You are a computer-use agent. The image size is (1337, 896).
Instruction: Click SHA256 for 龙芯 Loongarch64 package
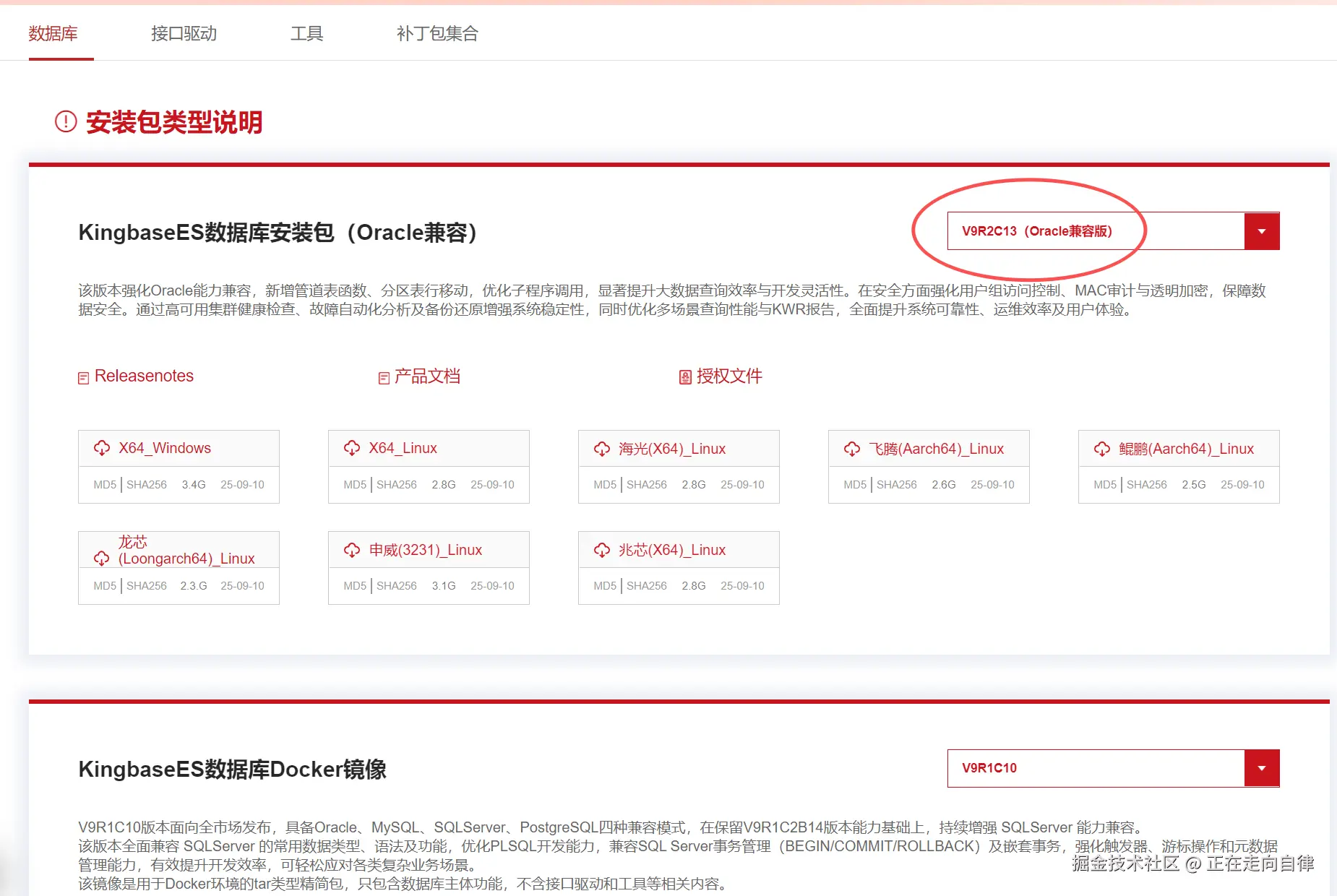147,586
